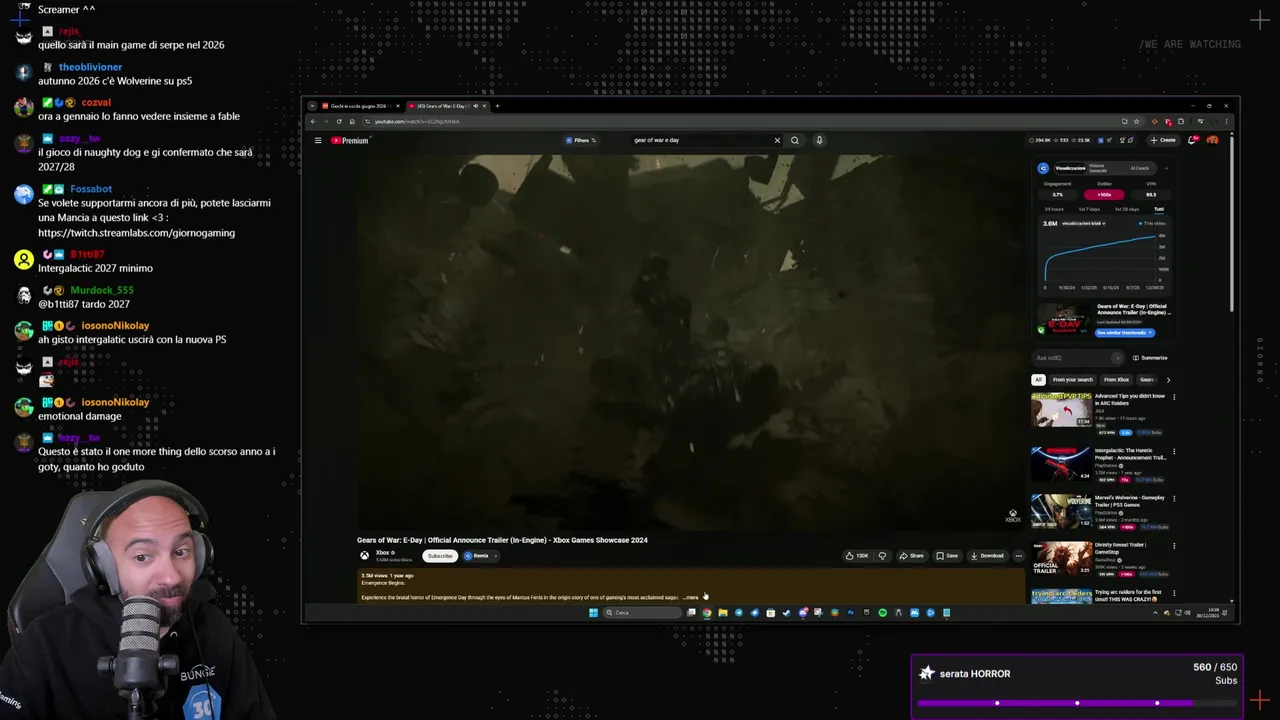Viewport: 1280px width, 720px height.
Task: Select the From Xbox chip
Action: pyautogui.click(x=1117, y=380)
